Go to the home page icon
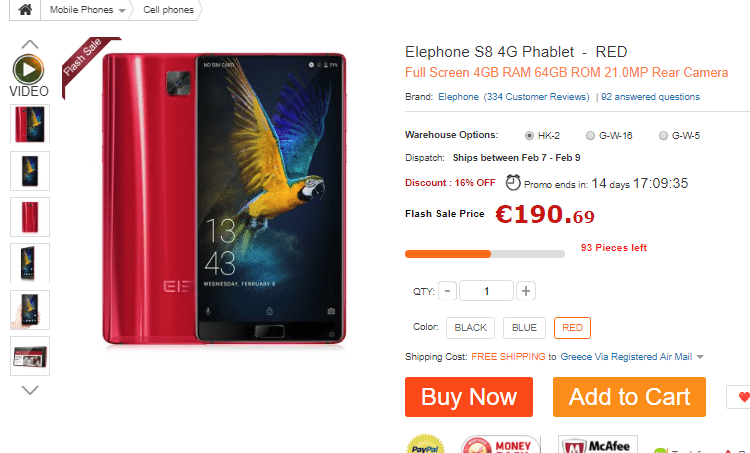Viewport: 750px width, 453px height. [x=25, y=10]
